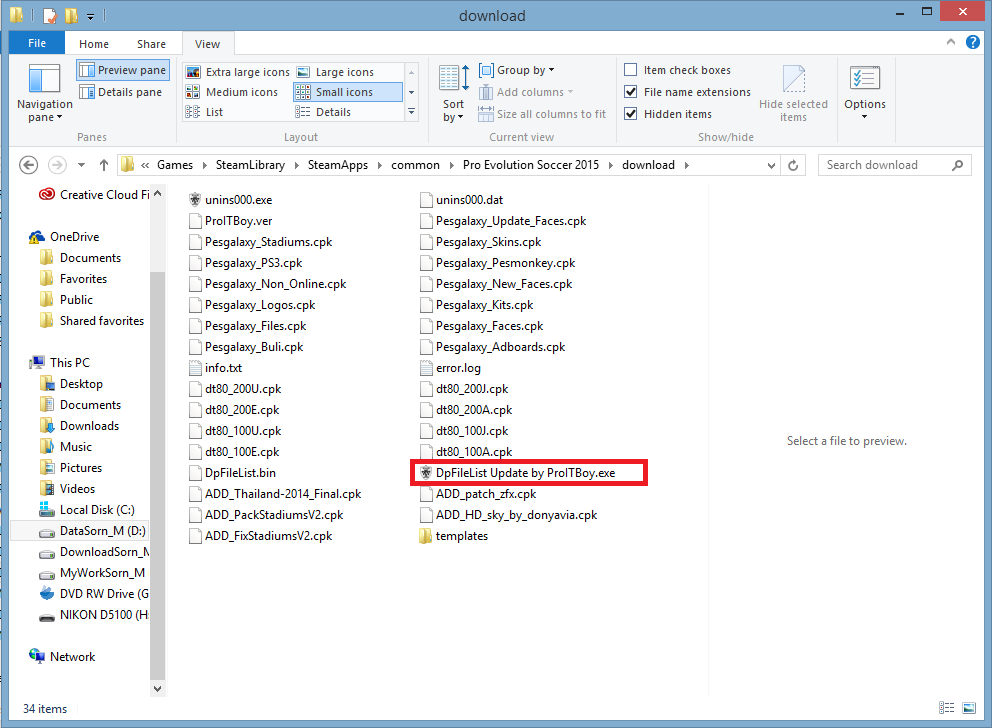Open address bar history dropdown
Screen dimensions: 994x728
pyautogui.click(x=771, y=166)
